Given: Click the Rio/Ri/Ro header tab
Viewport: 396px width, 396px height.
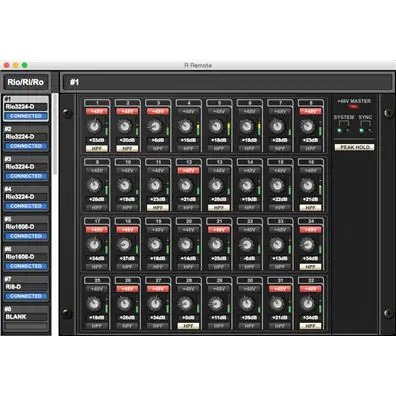Looking at the screenshot, I should point(26,82).
